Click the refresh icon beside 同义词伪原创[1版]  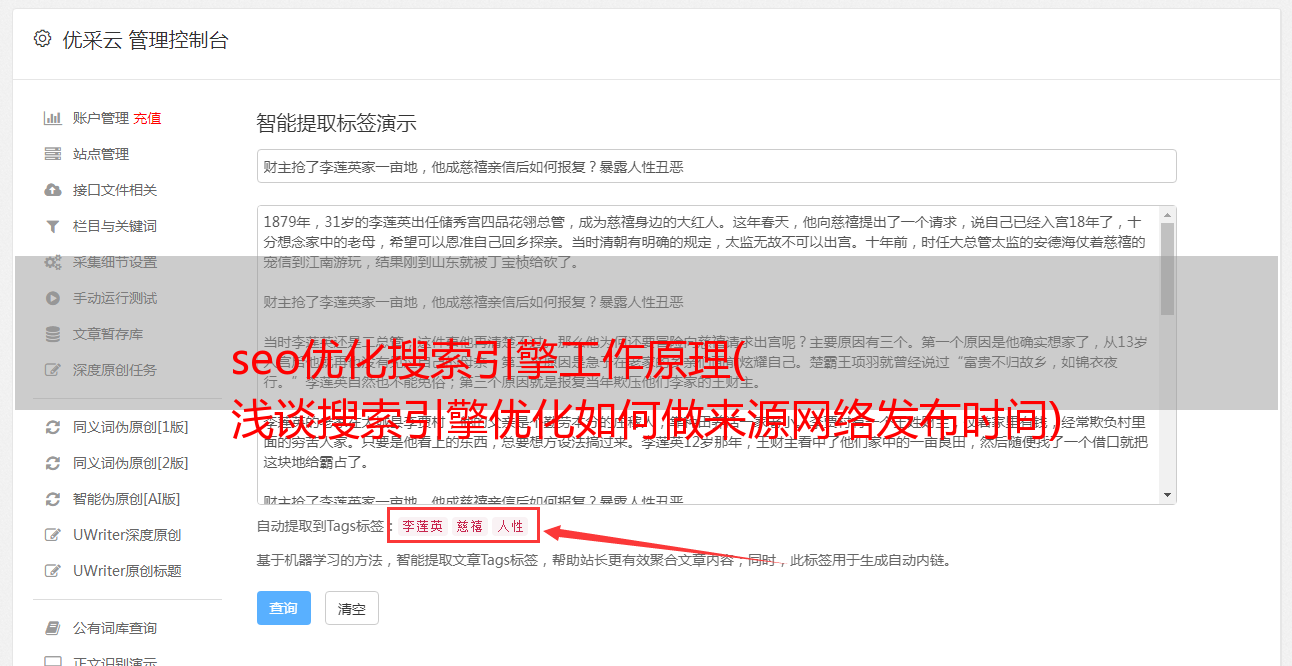[x=53, y=427]
